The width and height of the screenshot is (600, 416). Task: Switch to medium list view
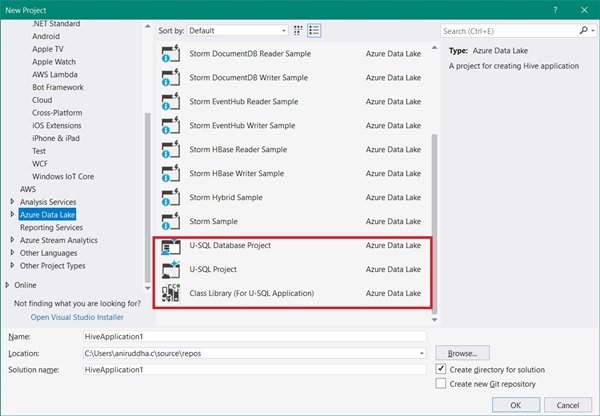coord(314,31)
